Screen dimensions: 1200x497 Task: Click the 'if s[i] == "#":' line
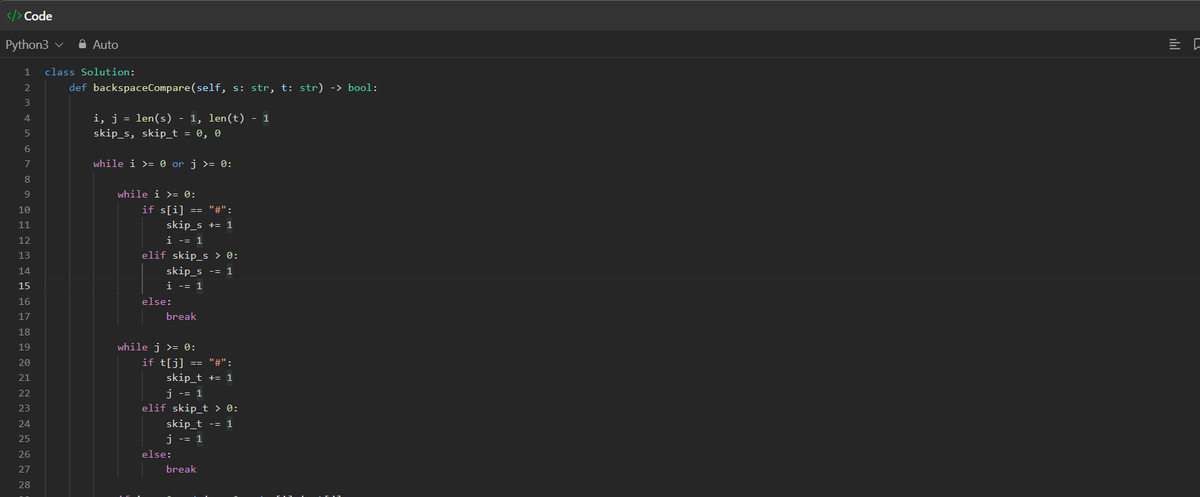(187, 209)
